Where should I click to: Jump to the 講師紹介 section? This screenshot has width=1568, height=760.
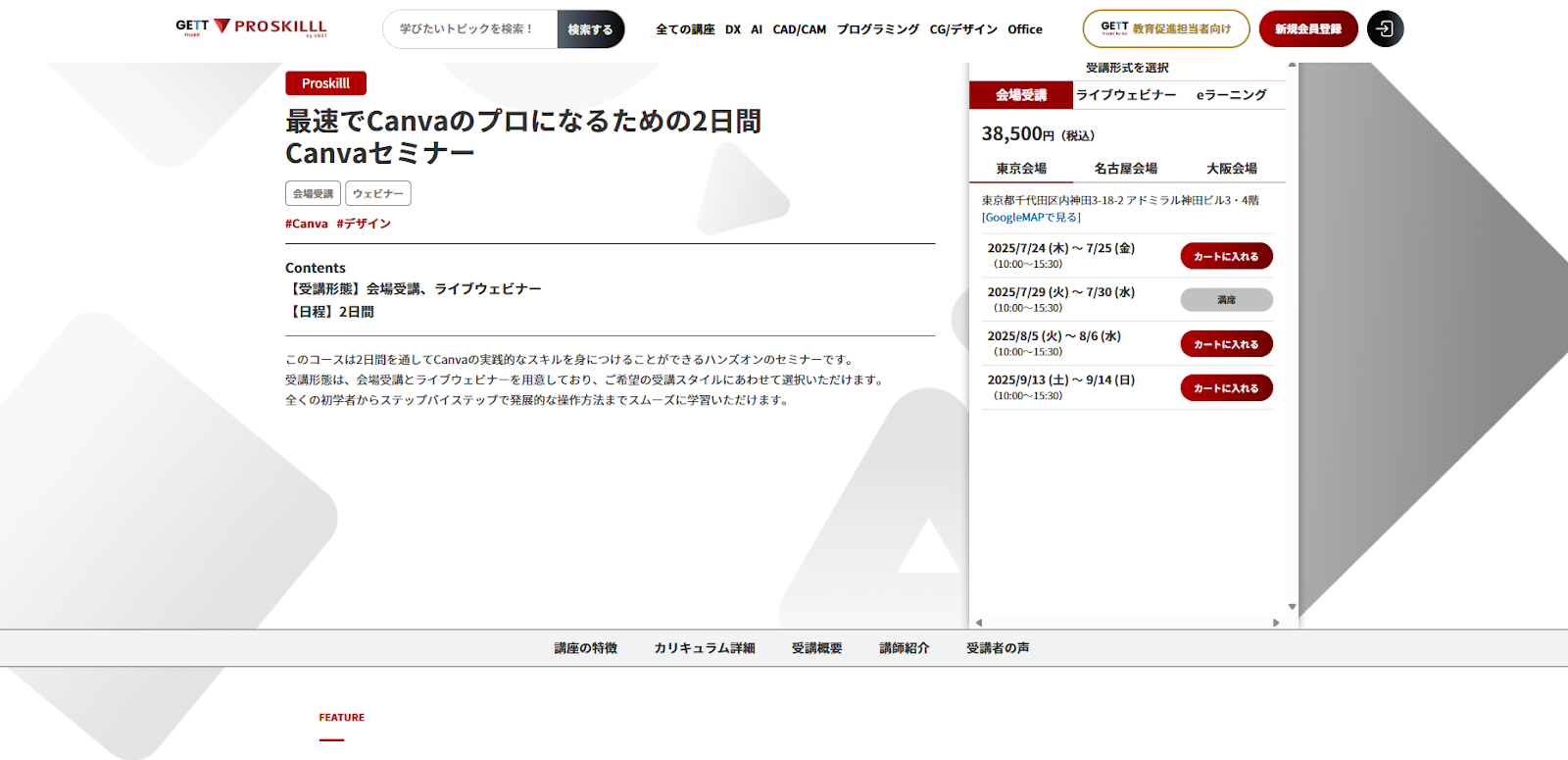(x=905, y=648)
